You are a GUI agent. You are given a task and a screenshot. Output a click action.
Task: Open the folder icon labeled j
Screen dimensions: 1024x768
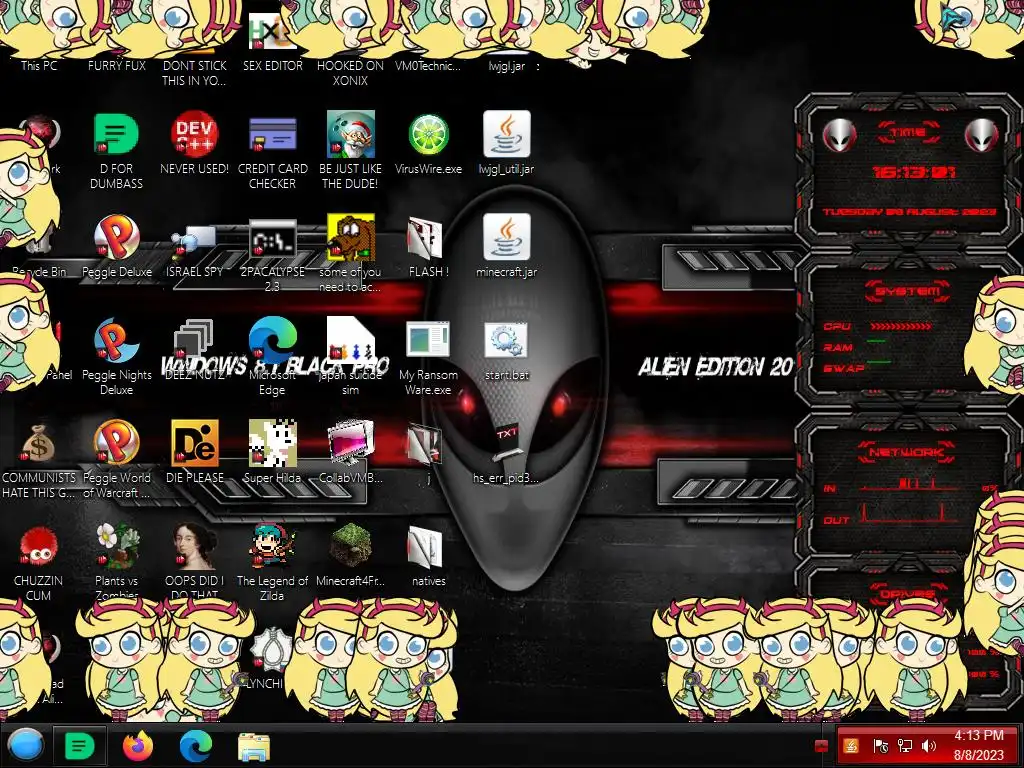(x=424, y=443)
